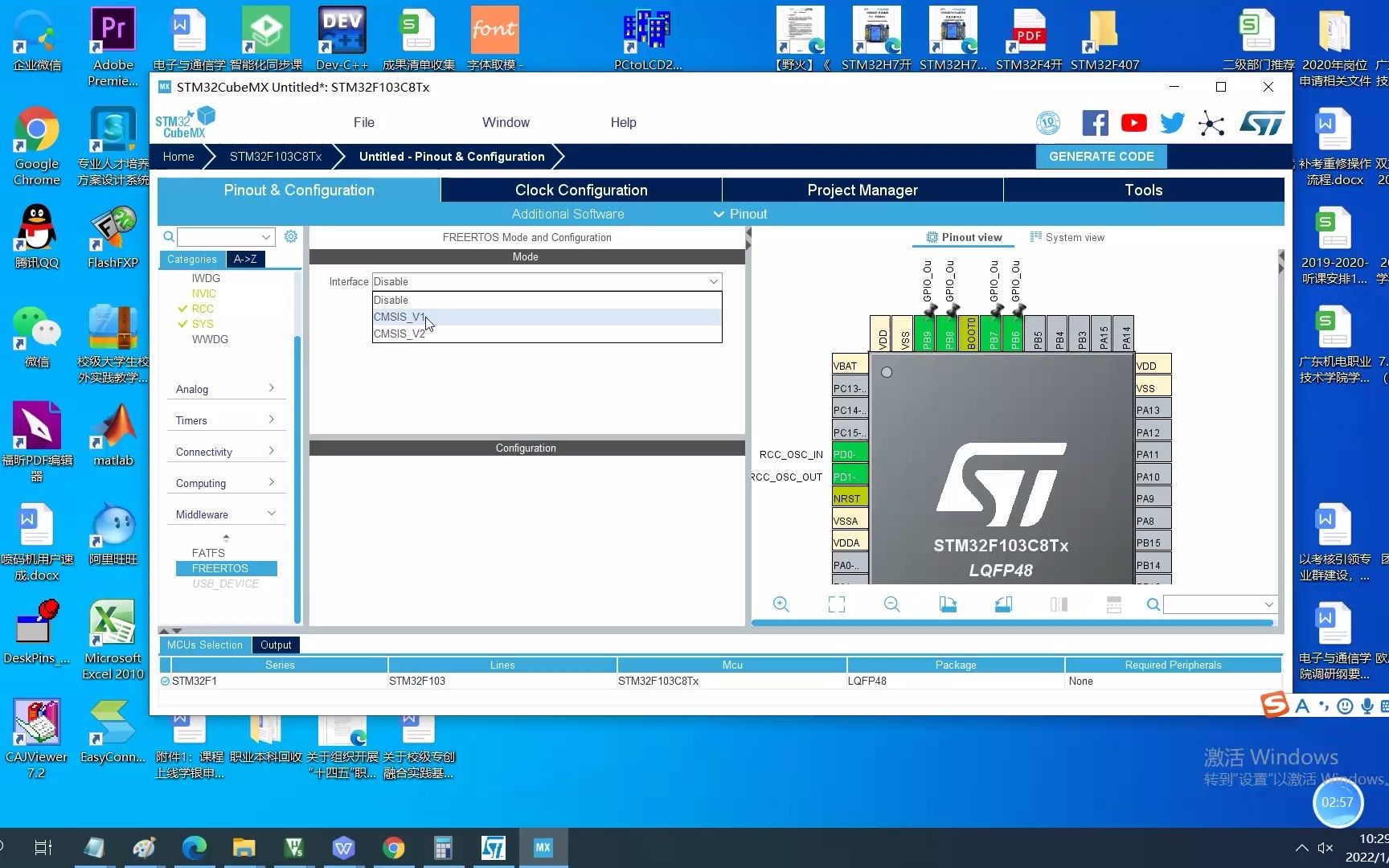Switch to System view

pyautogui.click(x=1067, y=237)
